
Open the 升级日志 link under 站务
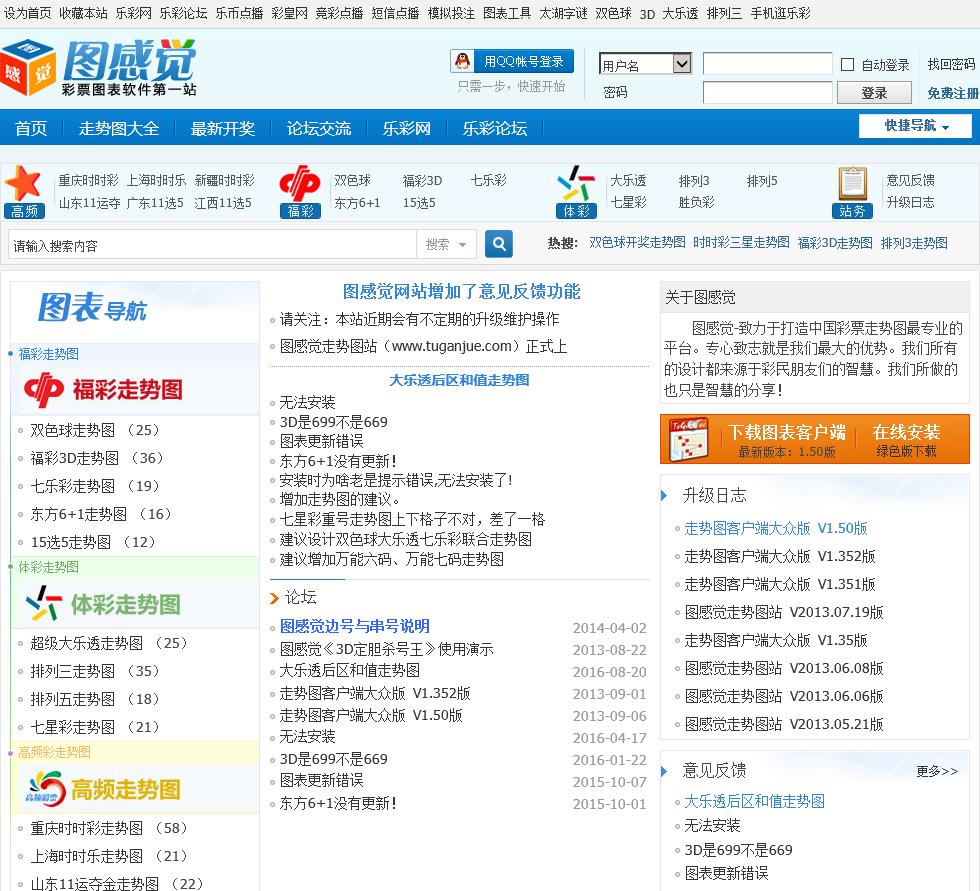(910, 202)
